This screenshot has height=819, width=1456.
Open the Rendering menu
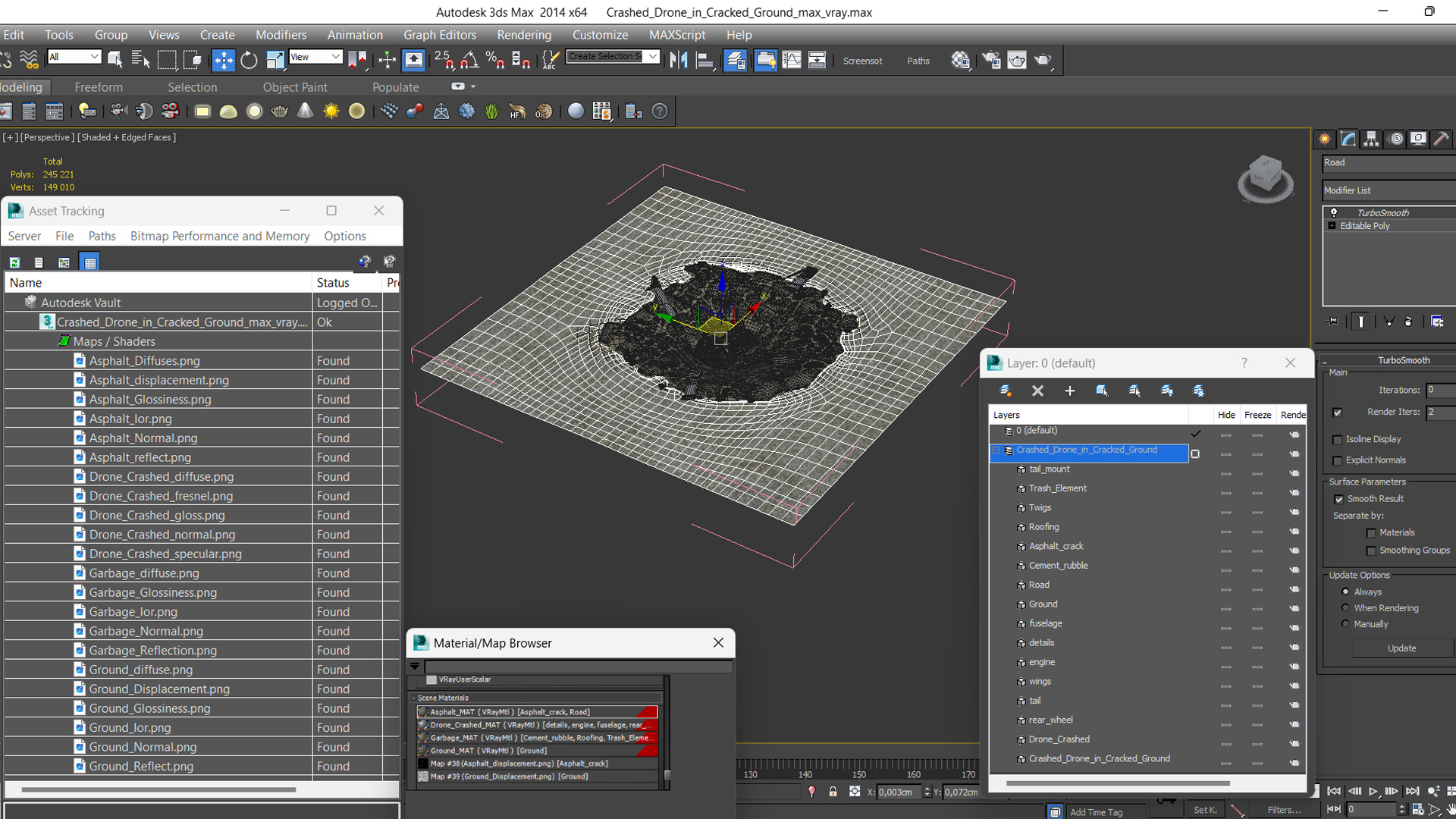coord(524,35)
